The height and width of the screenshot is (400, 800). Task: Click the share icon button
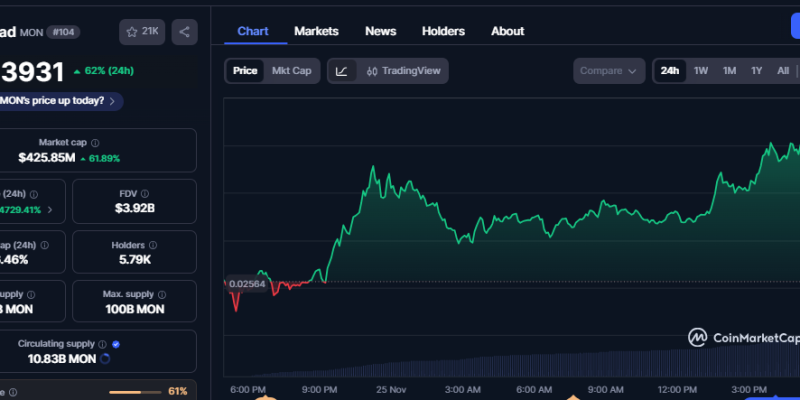pos(184,32)
